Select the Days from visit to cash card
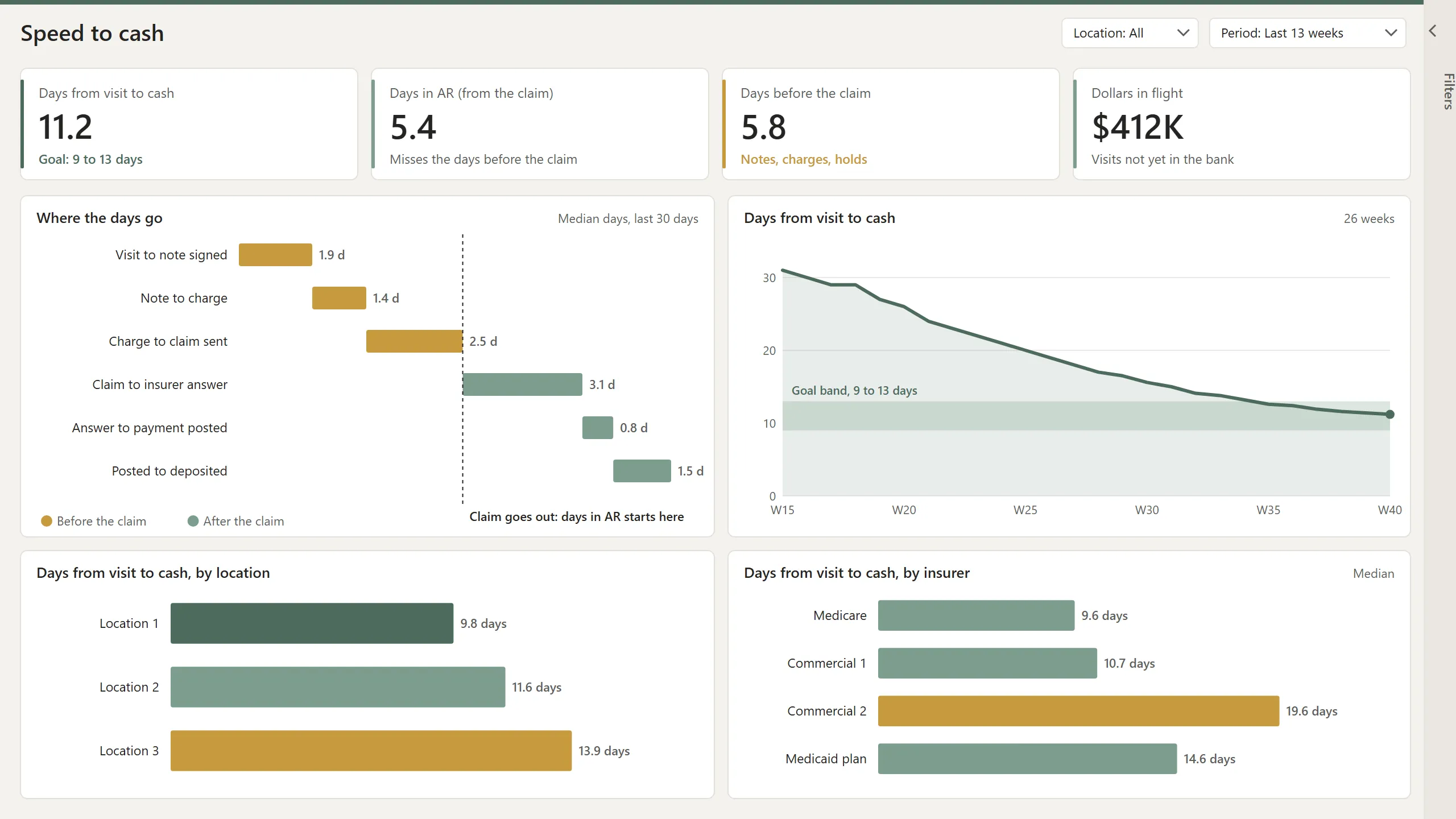This screenshot has height=819, width=1456. point(189,124)
